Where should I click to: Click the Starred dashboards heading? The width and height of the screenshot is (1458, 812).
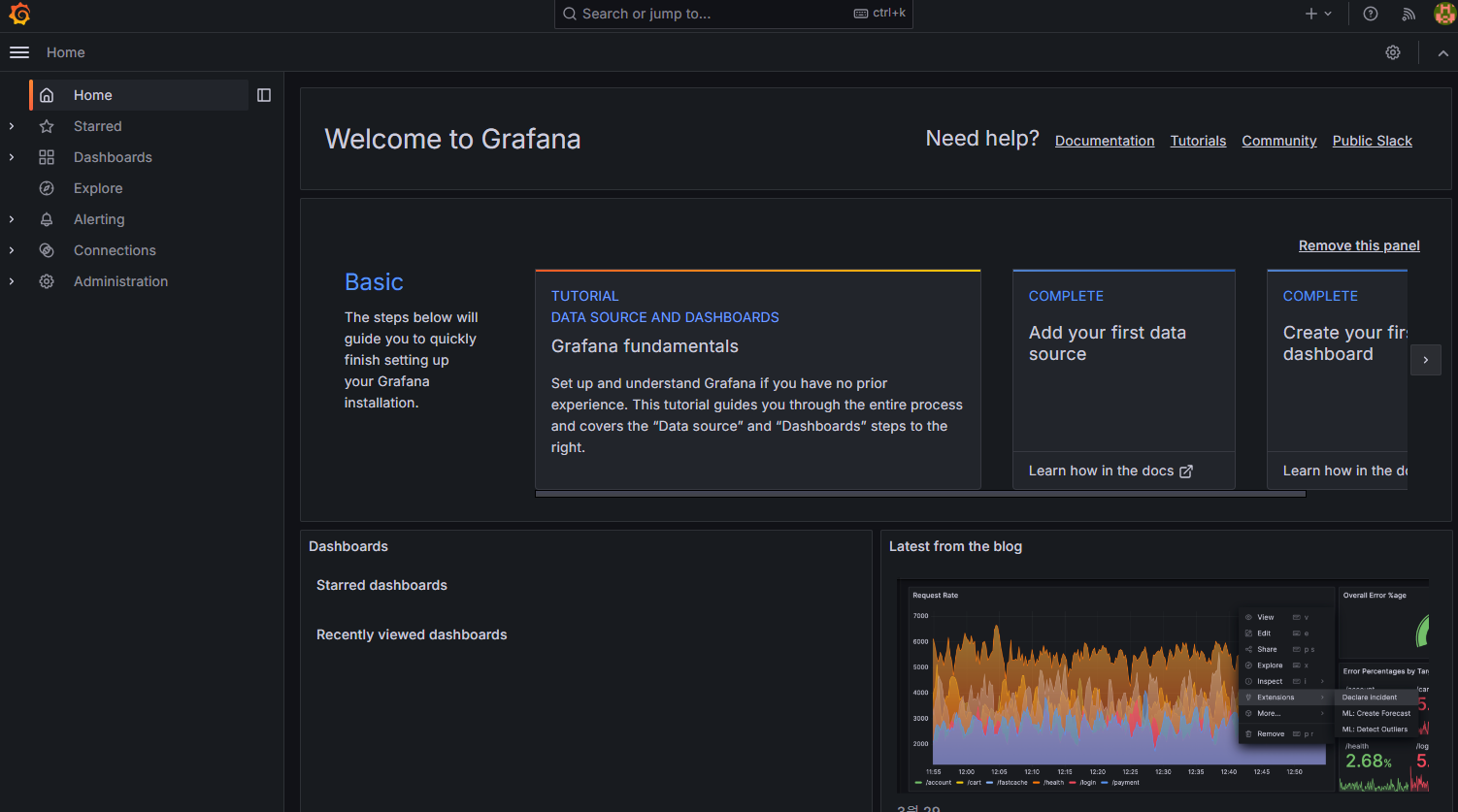[381, 585]
